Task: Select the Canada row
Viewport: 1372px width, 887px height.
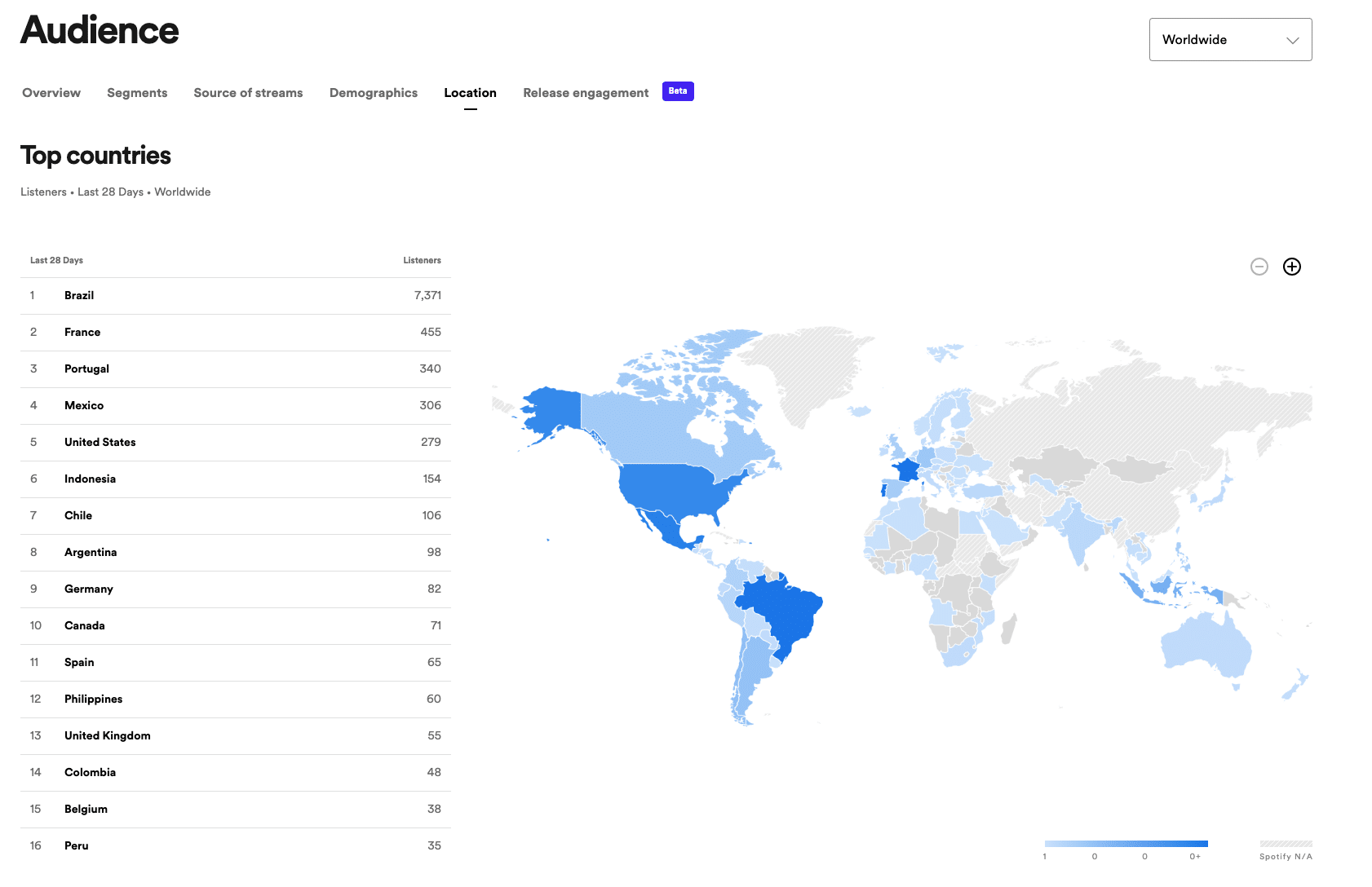Action: (235, 626)
